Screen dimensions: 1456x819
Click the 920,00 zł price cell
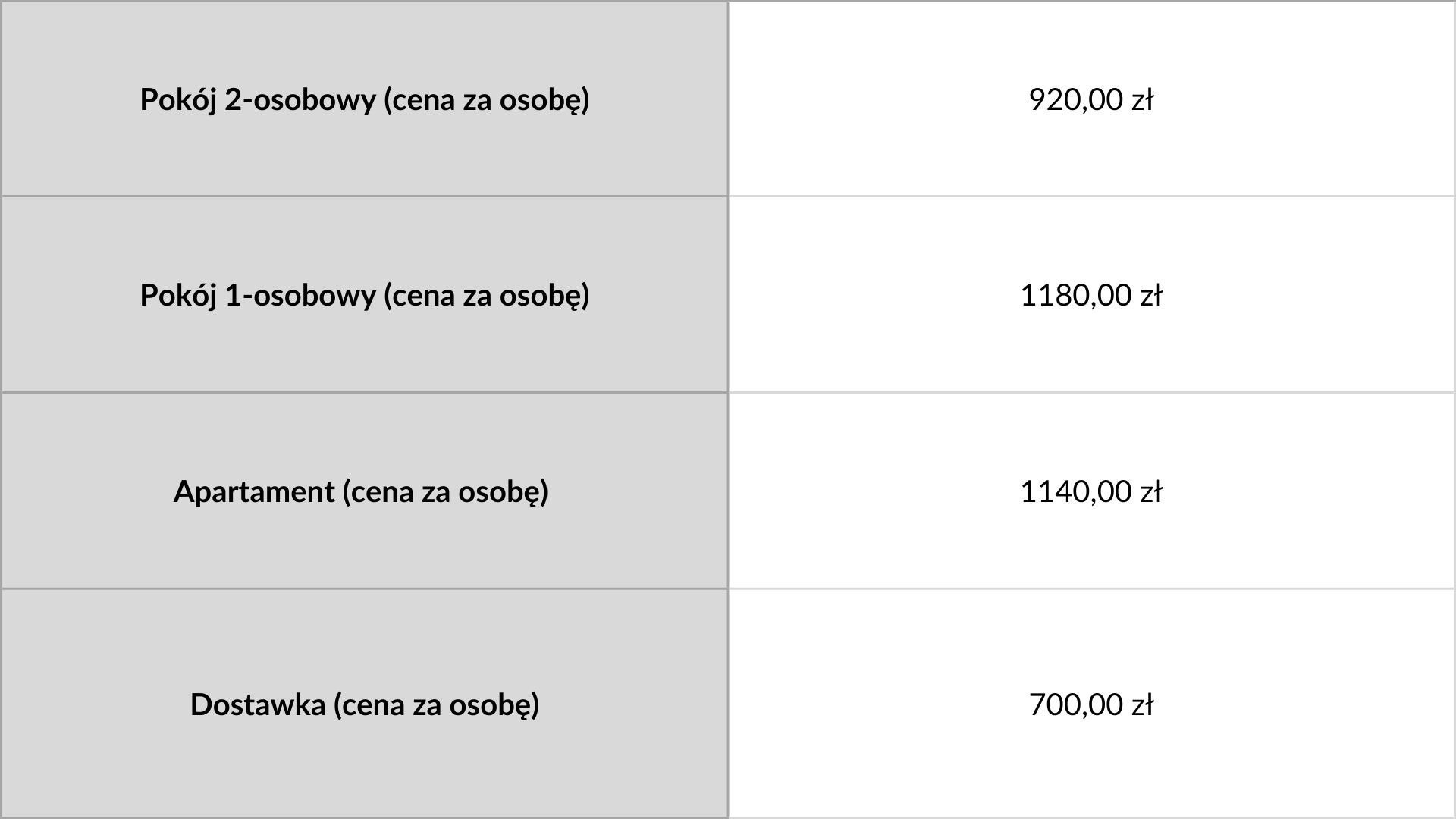[1091, 99]
